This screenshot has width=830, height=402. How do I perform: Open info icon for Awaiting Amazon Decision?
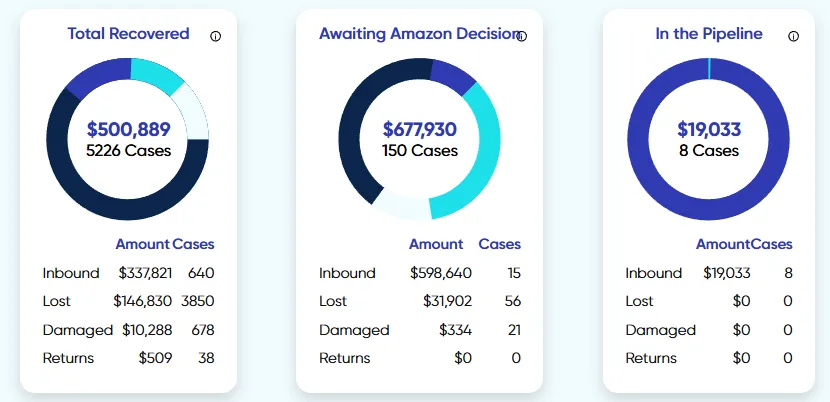(x=521, y=36)
